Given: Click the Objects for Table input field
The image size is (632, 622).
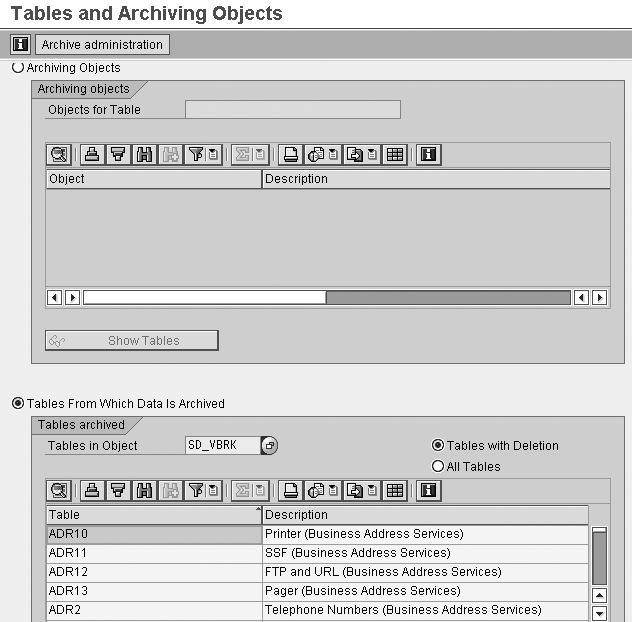Looking at the screenshot, I should point(293,110).
